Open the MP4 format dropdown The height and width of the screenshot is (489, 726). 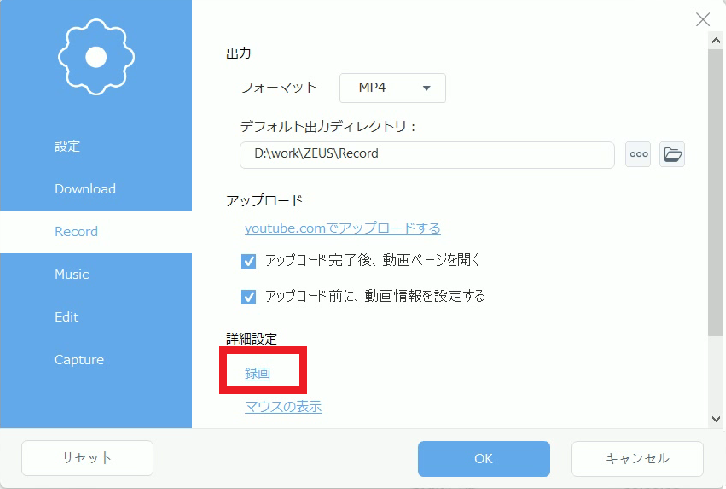click(393, 87)
